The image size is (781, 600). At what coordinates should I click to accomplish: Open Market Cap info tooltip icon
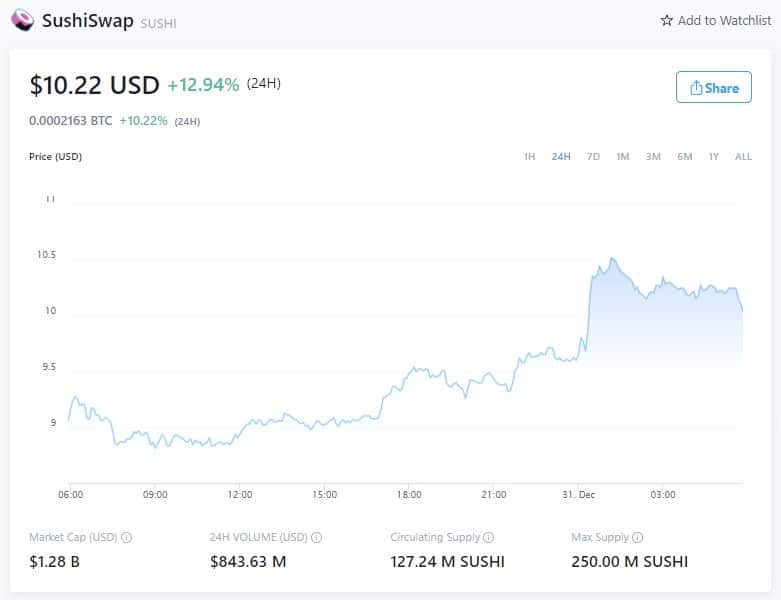pos(127,537)
